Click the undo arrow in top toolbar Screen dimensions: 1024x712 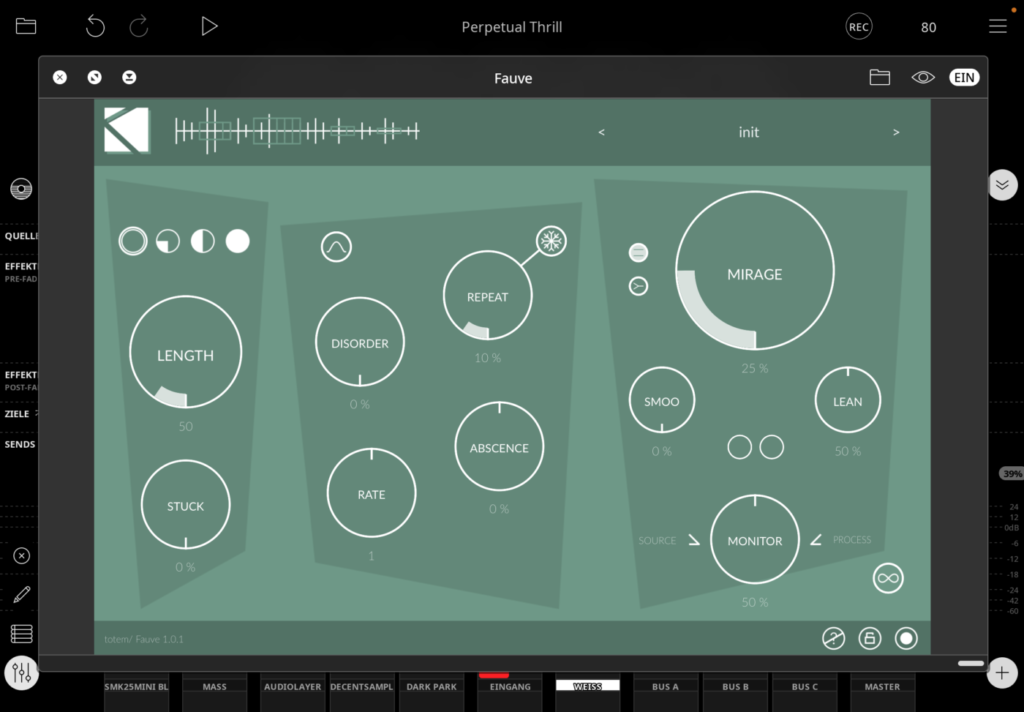[95, 27]
